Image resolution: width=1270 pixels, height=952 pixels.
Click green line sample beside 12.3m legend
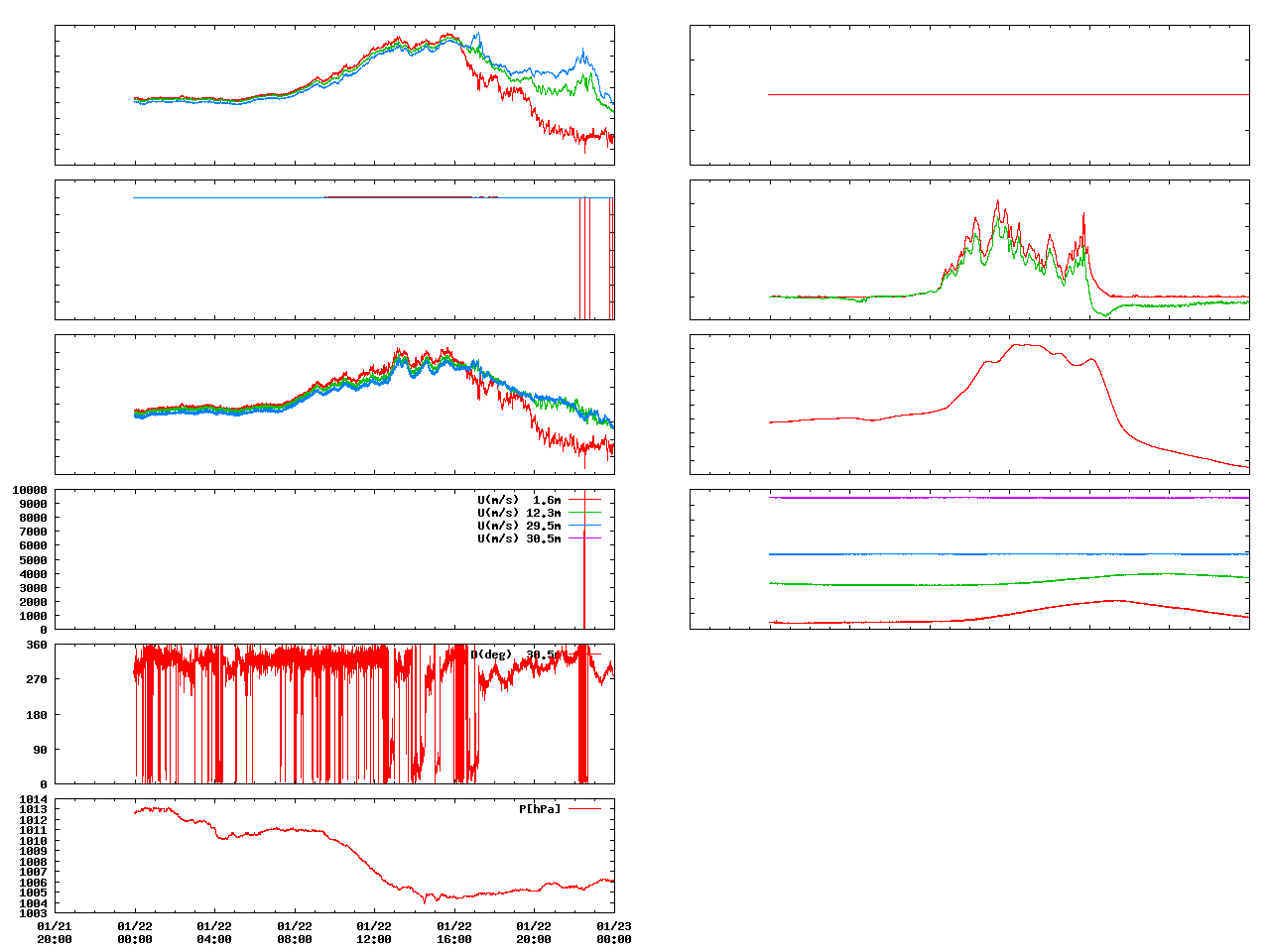(x=584, y=513)
